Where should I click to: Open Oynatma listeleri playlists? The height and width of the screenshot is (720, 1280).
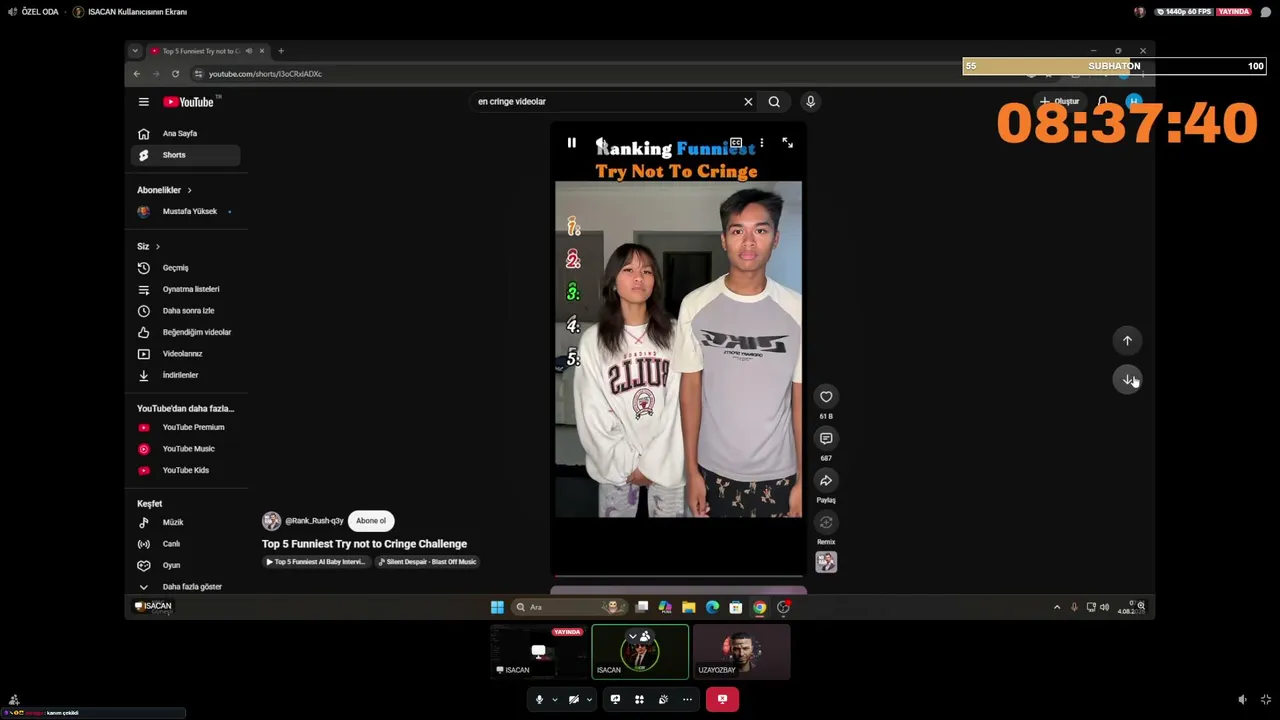pyautogui.click(x=185, y=290)
